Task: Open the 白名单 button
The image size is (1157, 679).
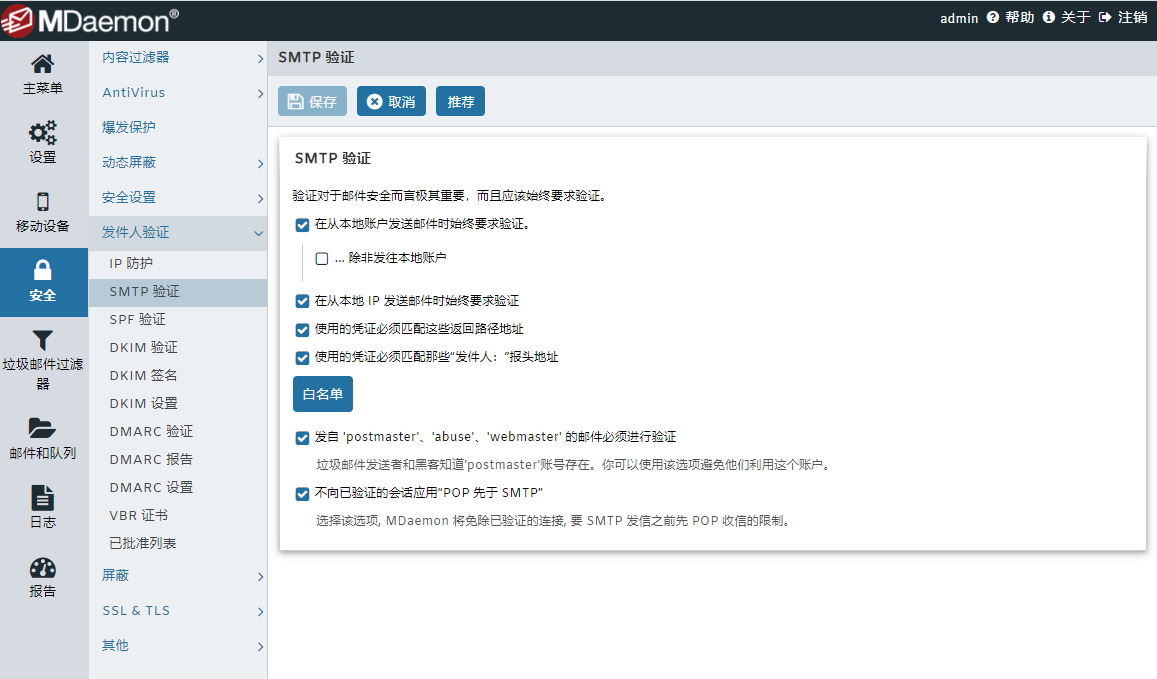Action: pyautogui.click(x=322, y=394)
